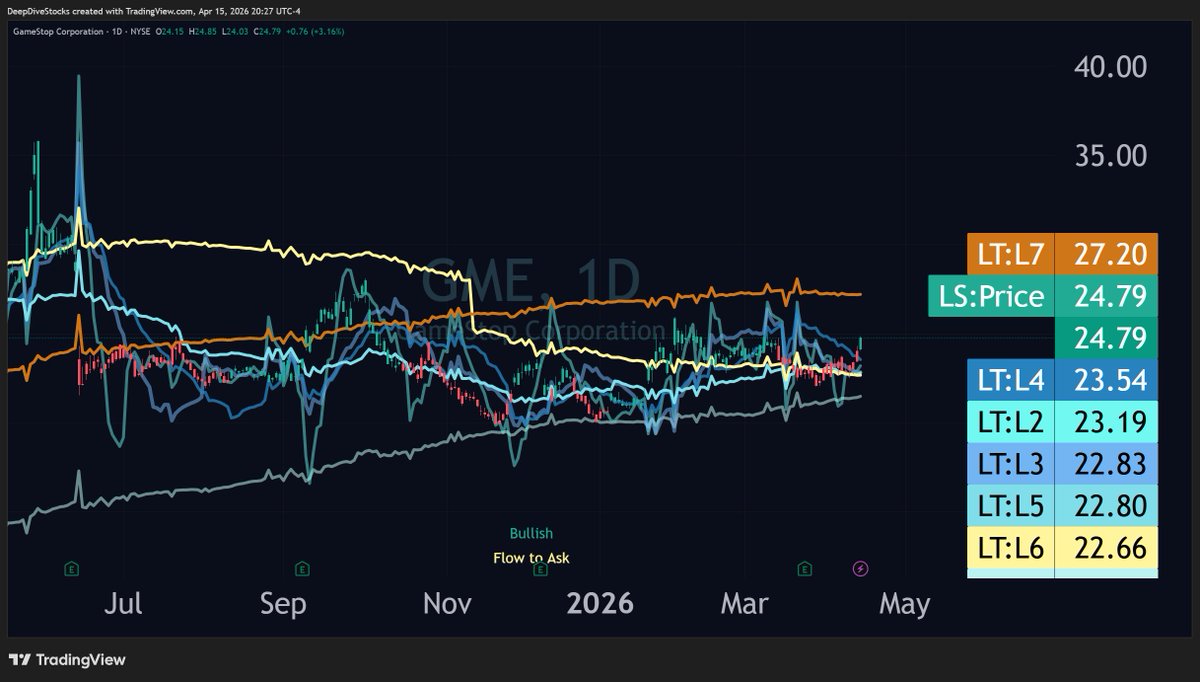
Task: Click the LT:L6 yellow level label to toggle it
Action: pyautogui.click(x=1013, y=547)
